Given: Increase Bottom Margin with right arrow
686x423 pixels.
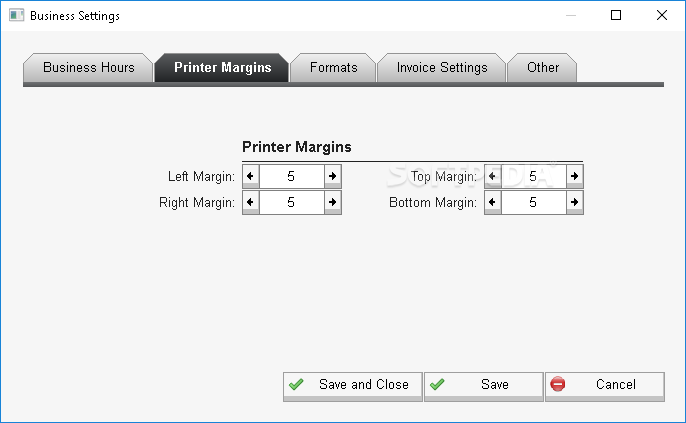Looking at the screenshot, I should [574, 203].
